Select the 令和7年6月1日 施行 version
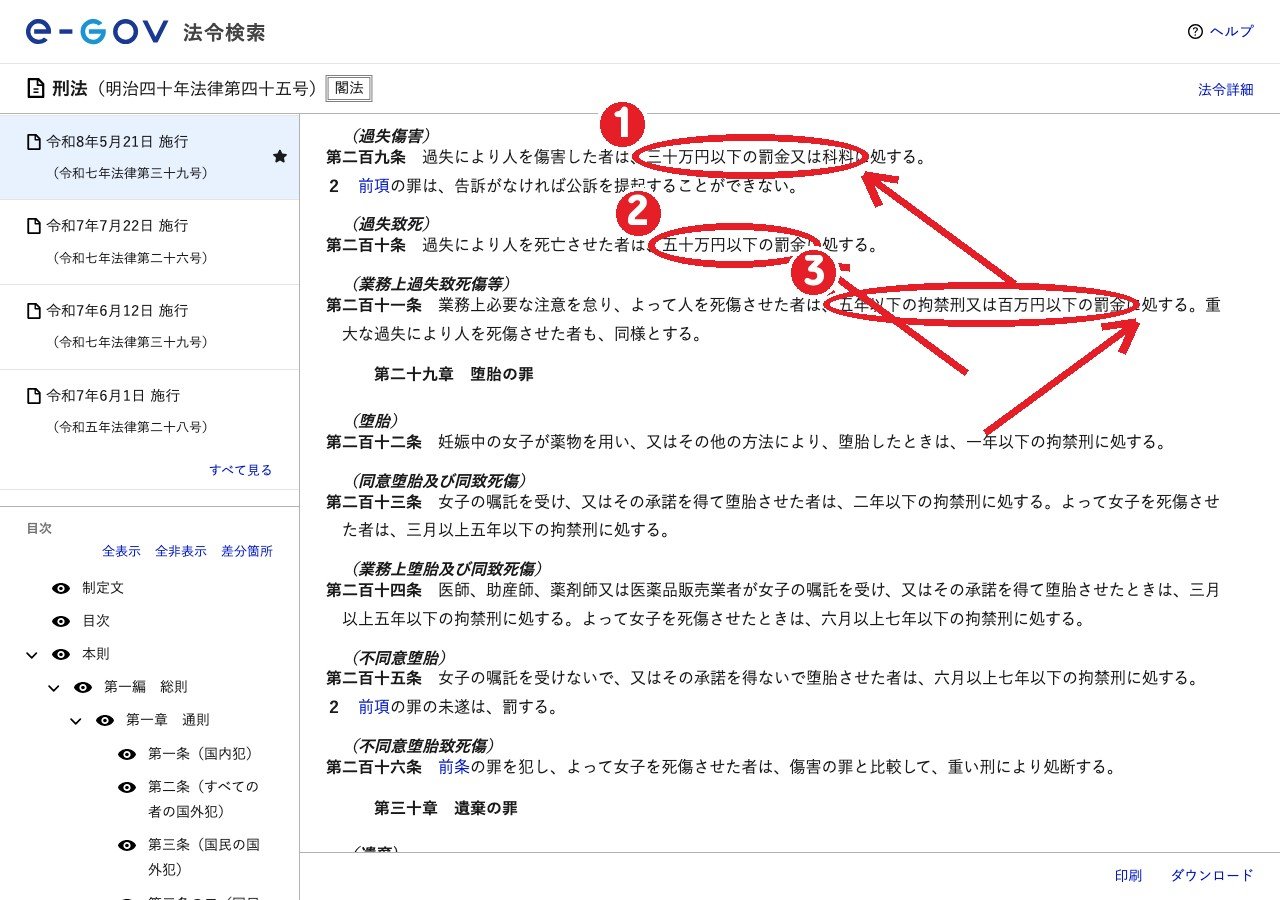The height and width of the screenshot is (900, 1280). (x=149, y=412)
